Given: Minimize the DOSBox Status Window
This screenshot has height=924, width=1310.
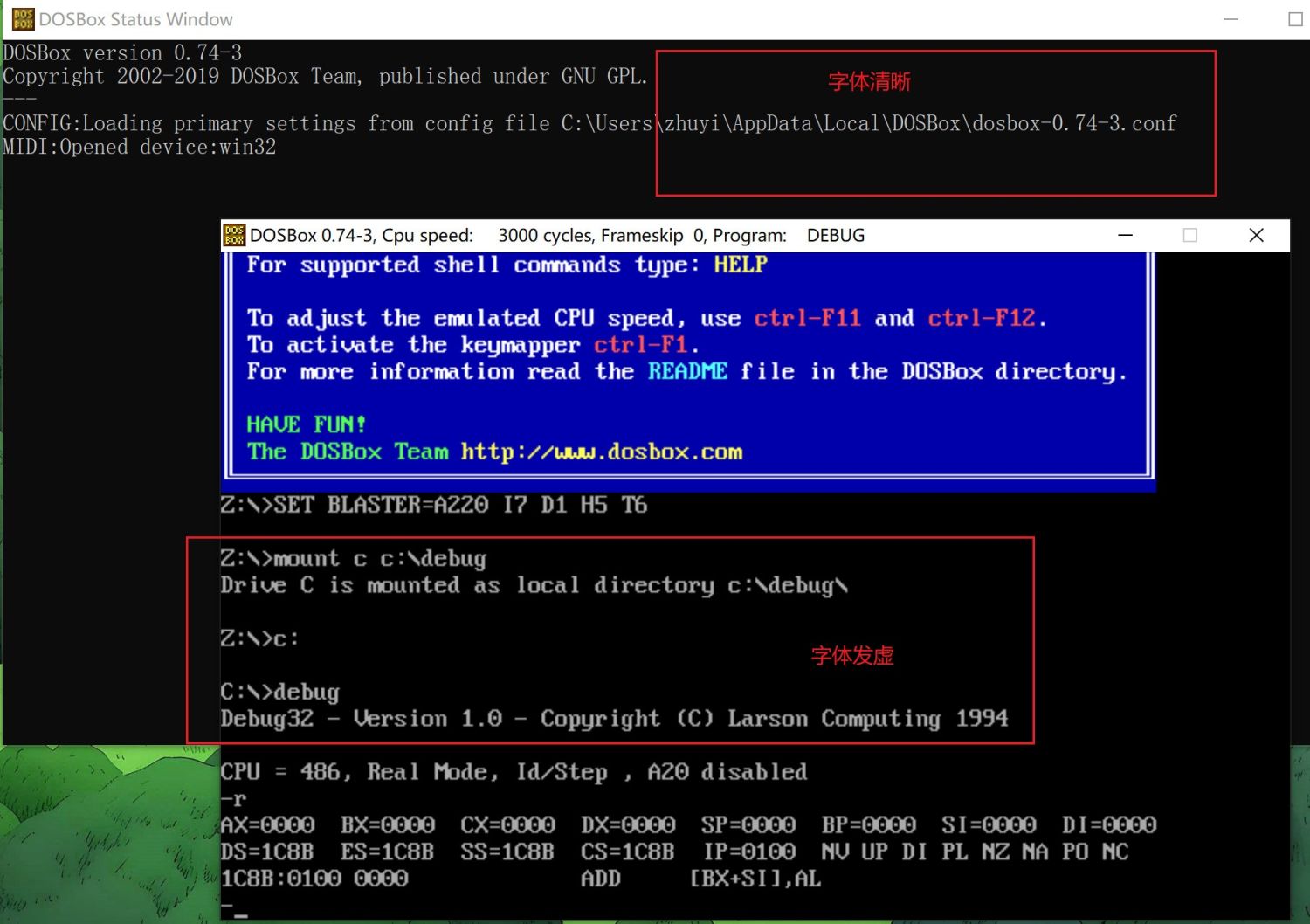Looking at the screenshot, I should 1231,18.
